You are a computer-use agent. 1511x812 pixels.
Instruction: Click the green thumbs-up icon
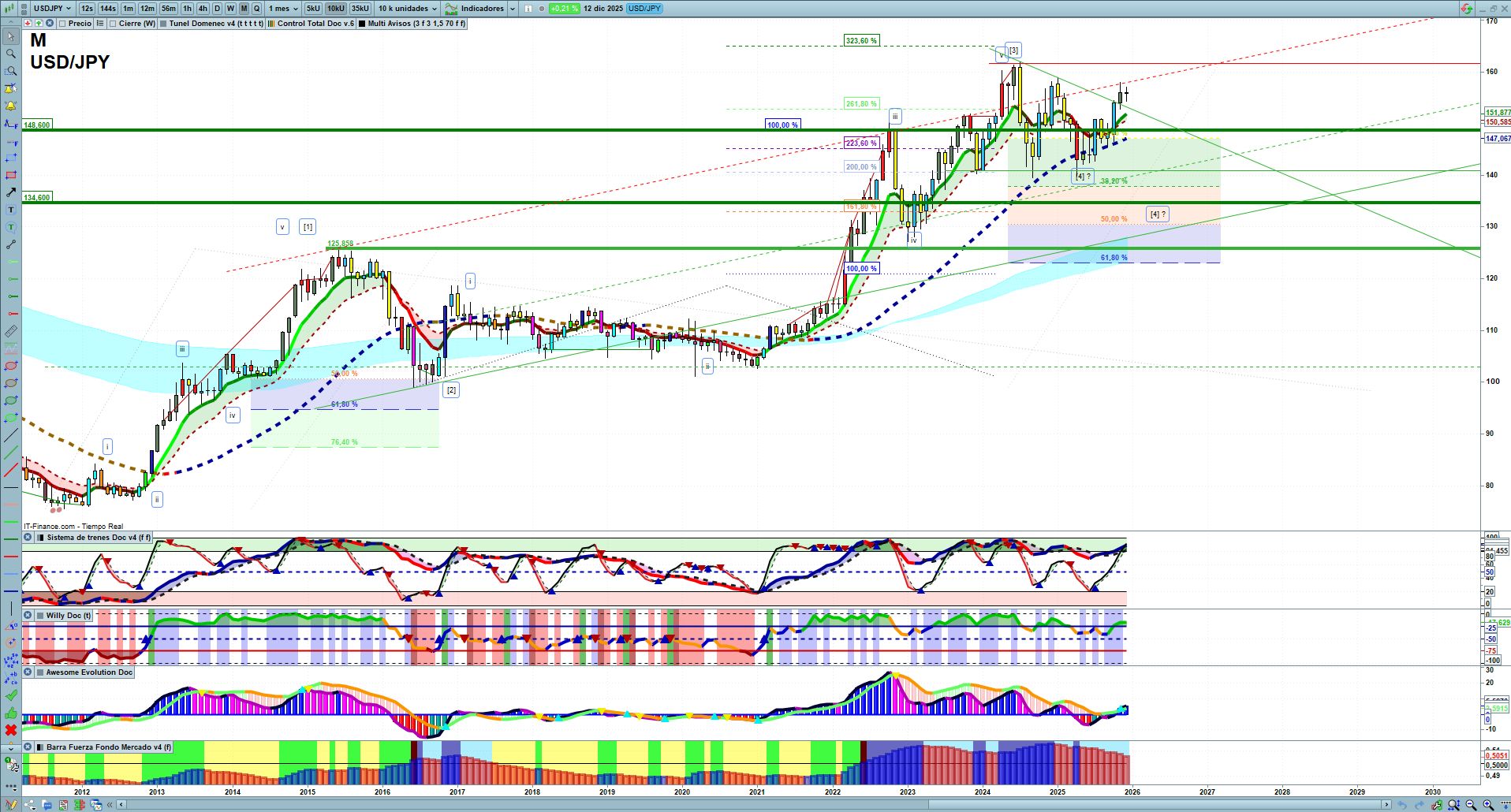(x=11, y=713)
